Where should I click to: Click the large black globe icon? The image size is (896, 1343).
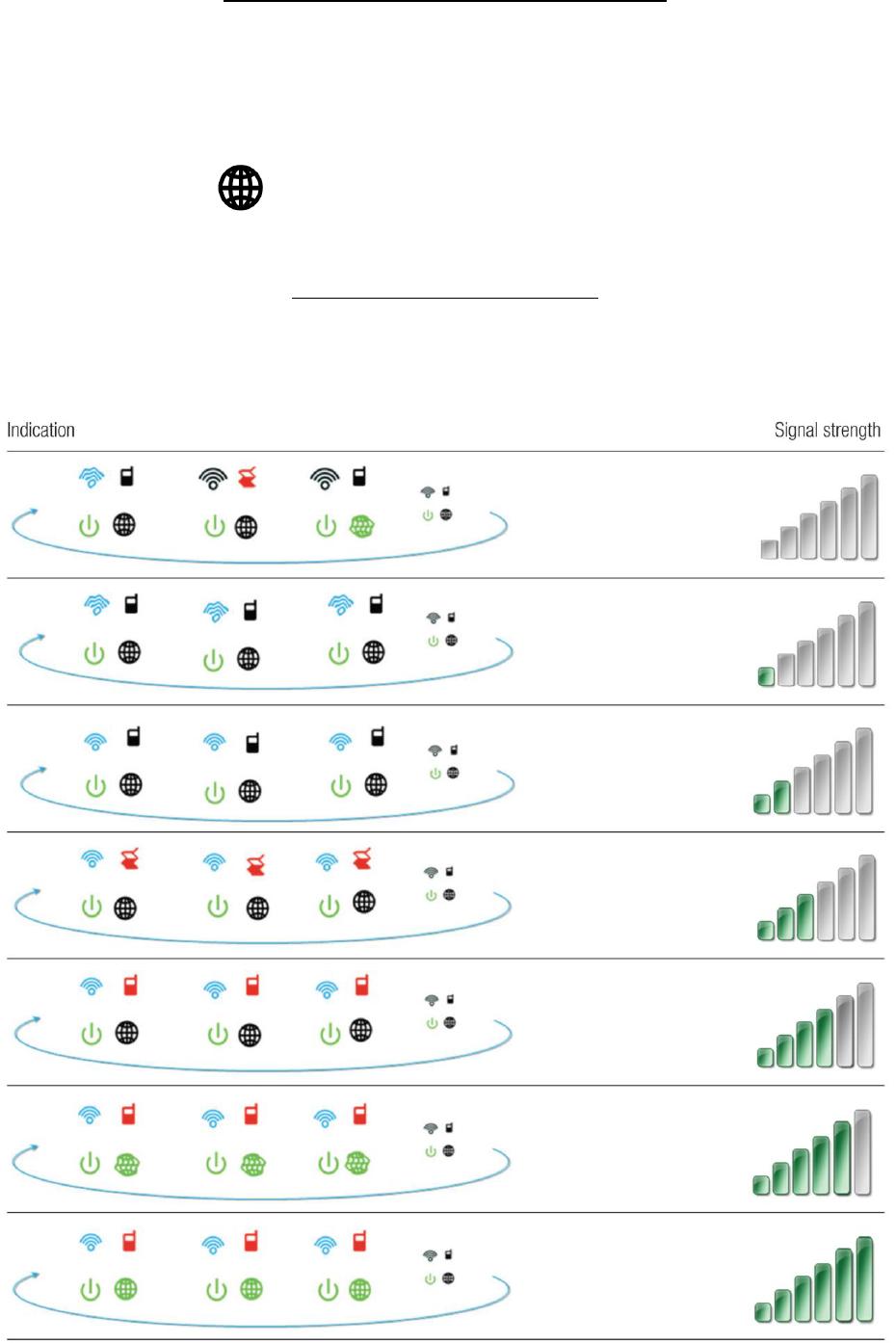241,188
